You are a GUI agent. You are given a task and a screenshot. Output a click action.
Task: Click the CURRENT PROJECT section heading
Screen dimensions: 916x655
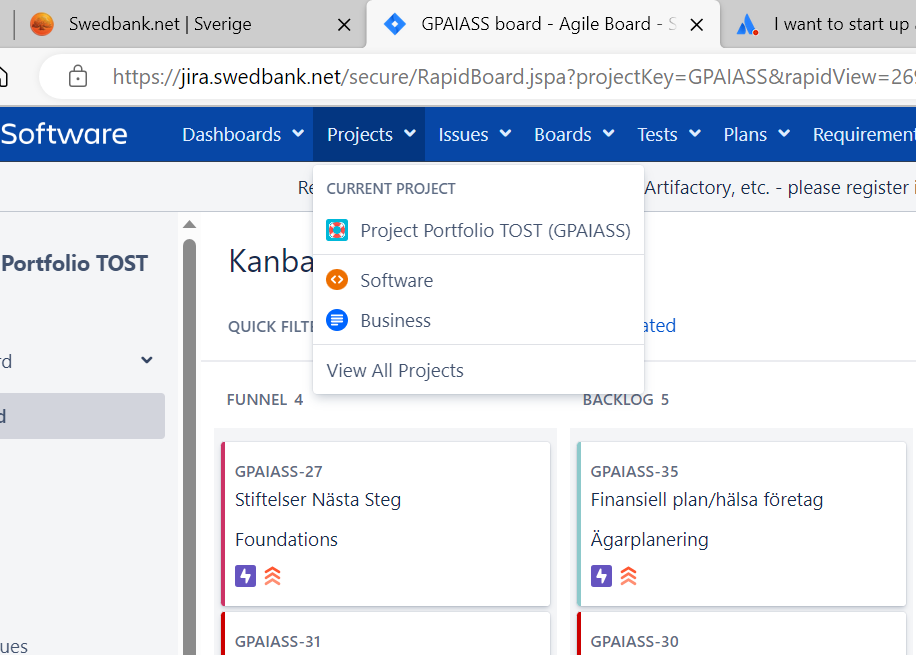(x=391, y=189)
